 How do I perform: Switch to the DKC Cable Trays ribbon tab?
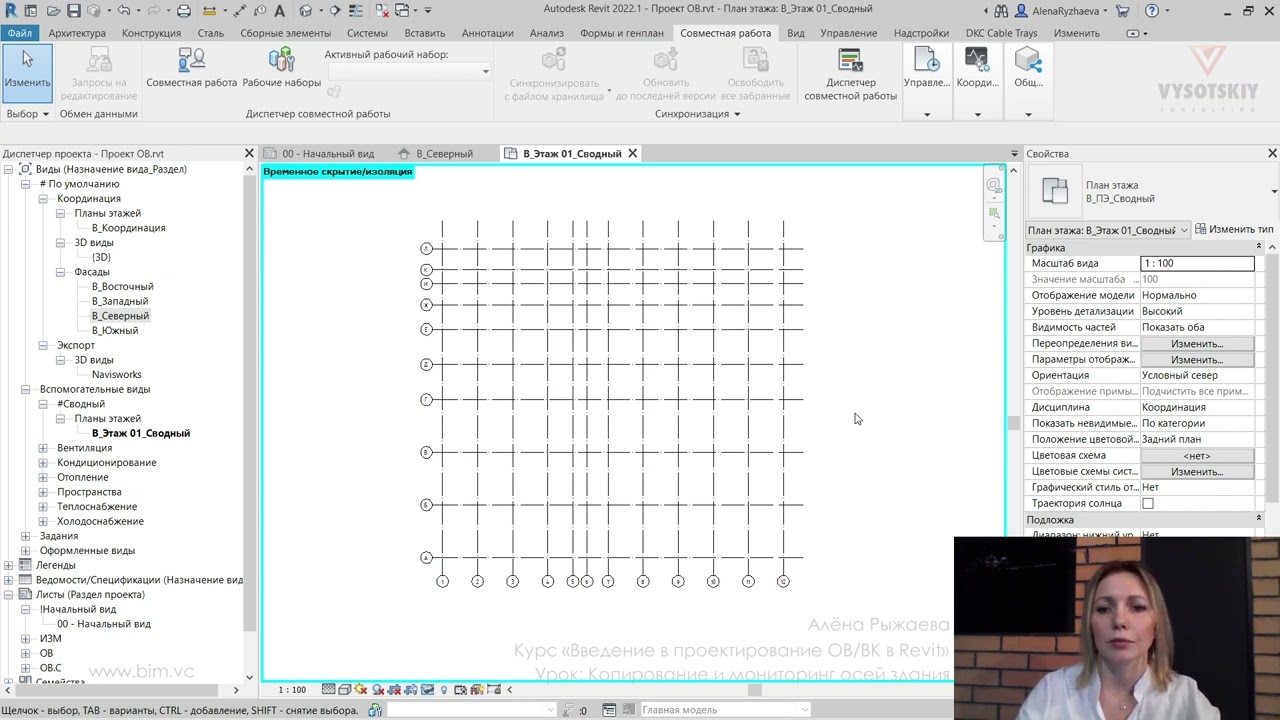(1001, 33)
